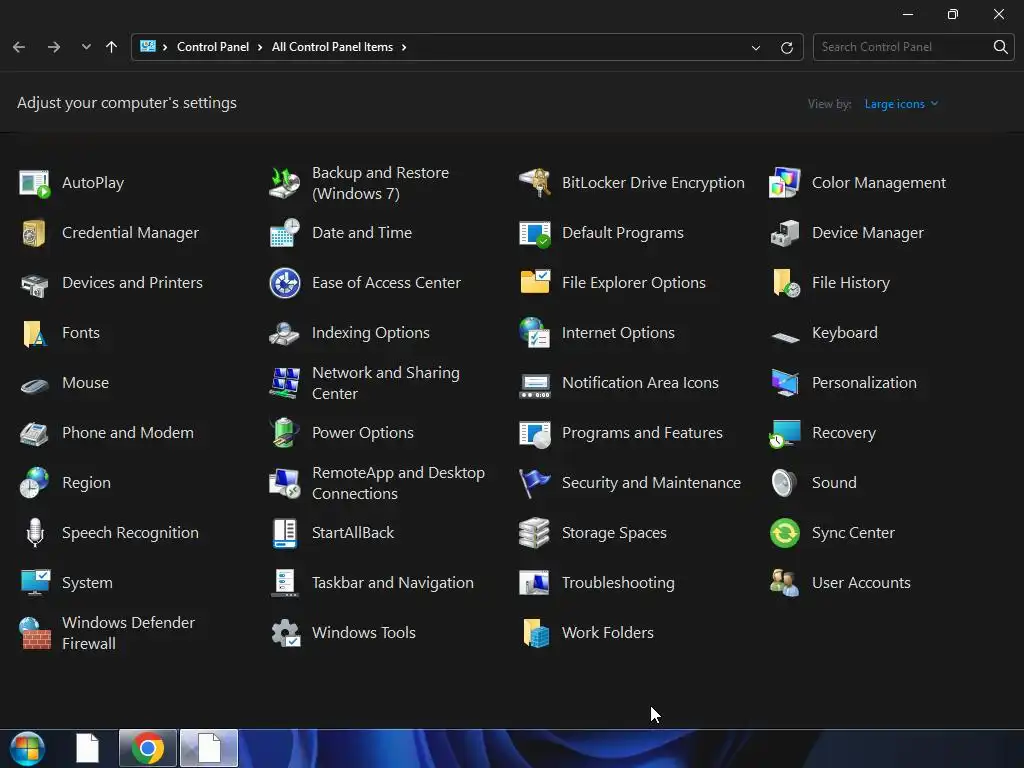
Task: Open the User Accounts icon
Action: click(785, 583)
